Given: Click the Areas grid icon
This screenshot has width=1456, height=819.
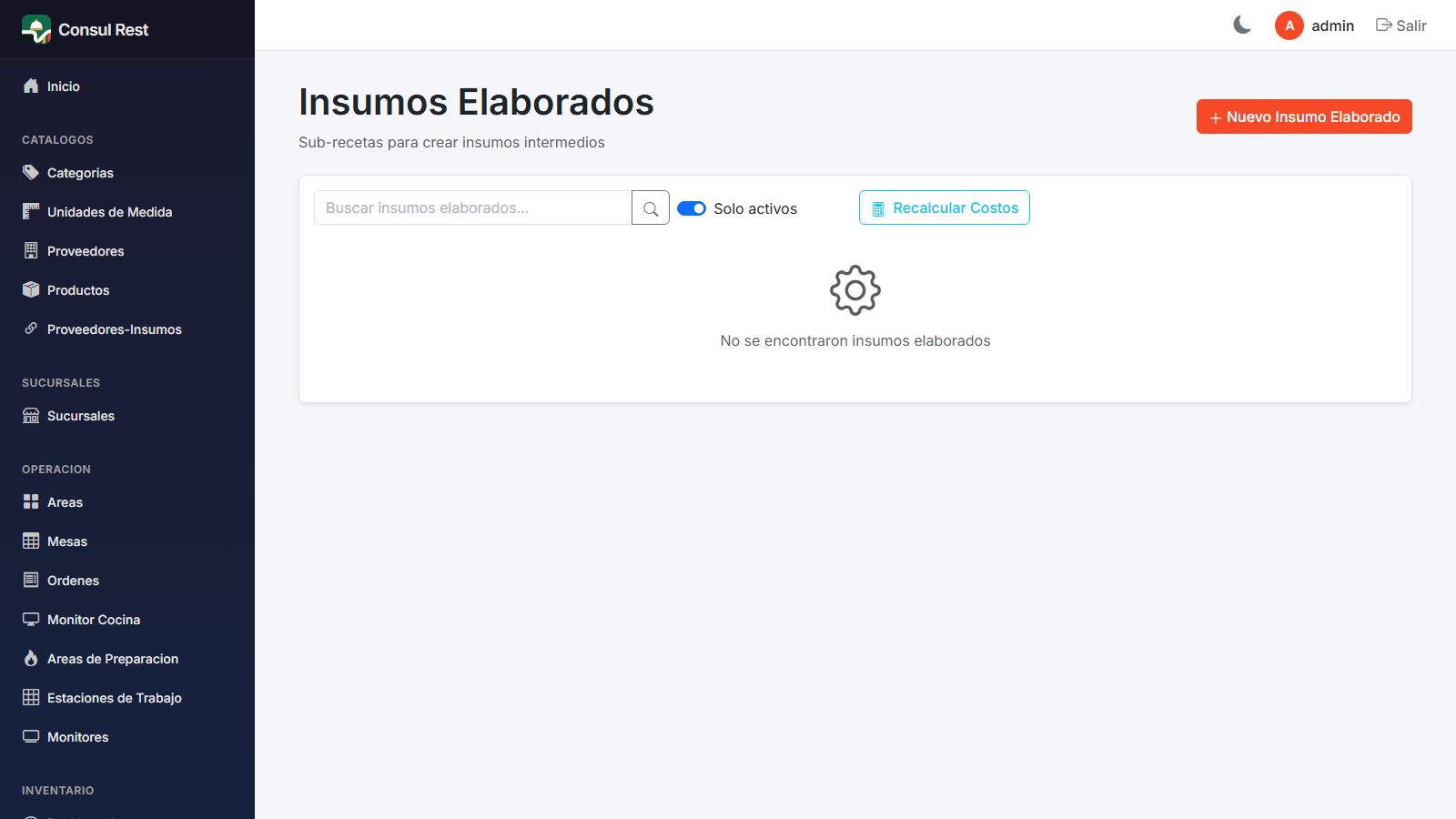Looking at the screenshot, I should [x=31, y=501].
